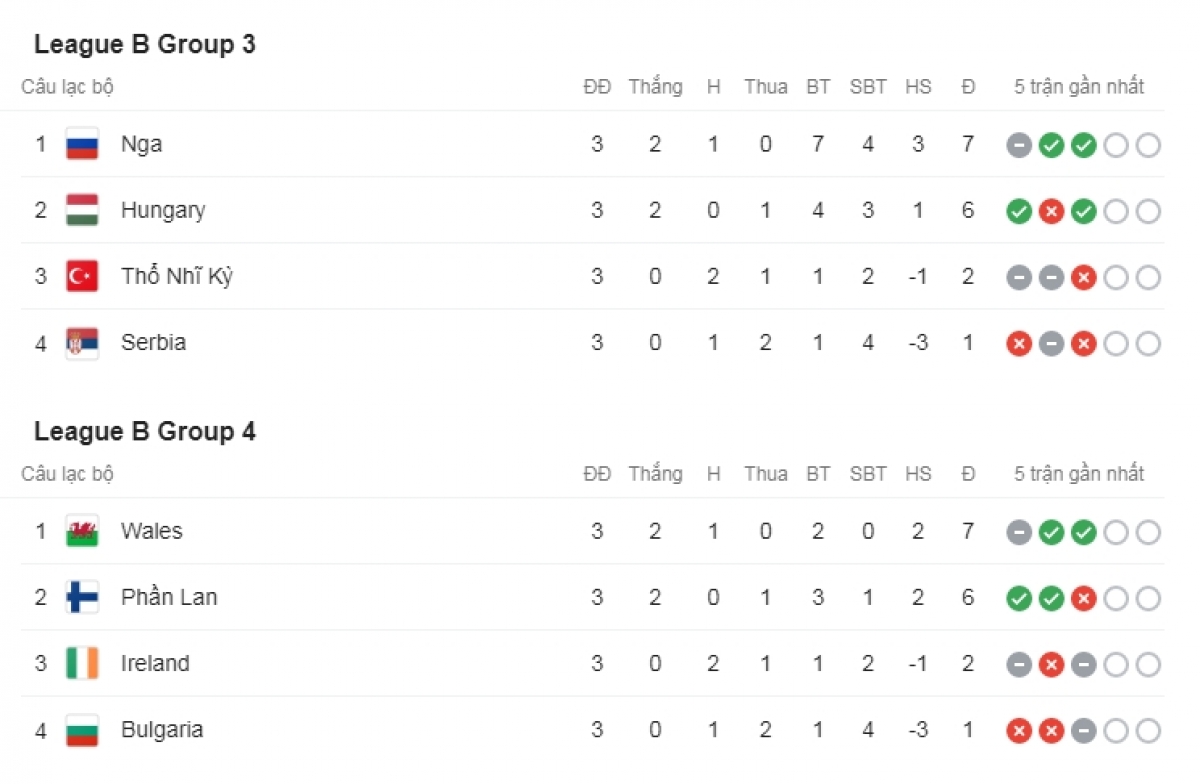1200x784 pixels.
Task: Click the Thắng column header in Group 3
Action: coord(655,87)
